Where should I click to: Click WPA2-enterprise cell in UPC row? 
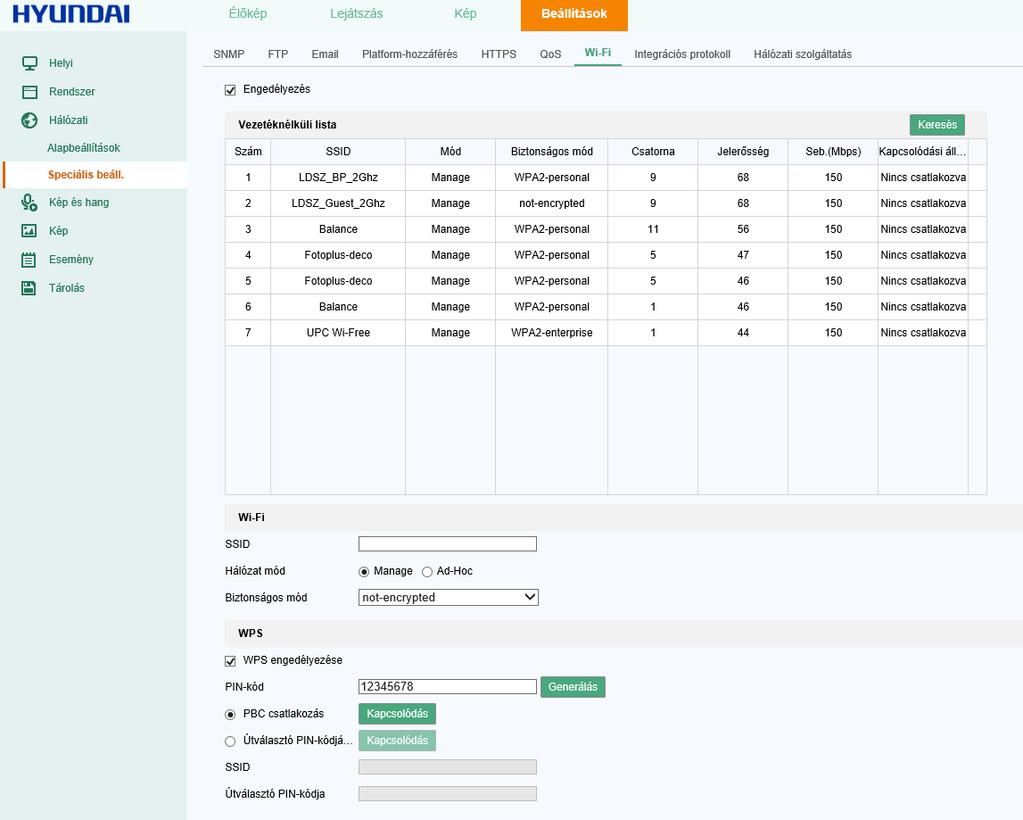tap(551, 333)
